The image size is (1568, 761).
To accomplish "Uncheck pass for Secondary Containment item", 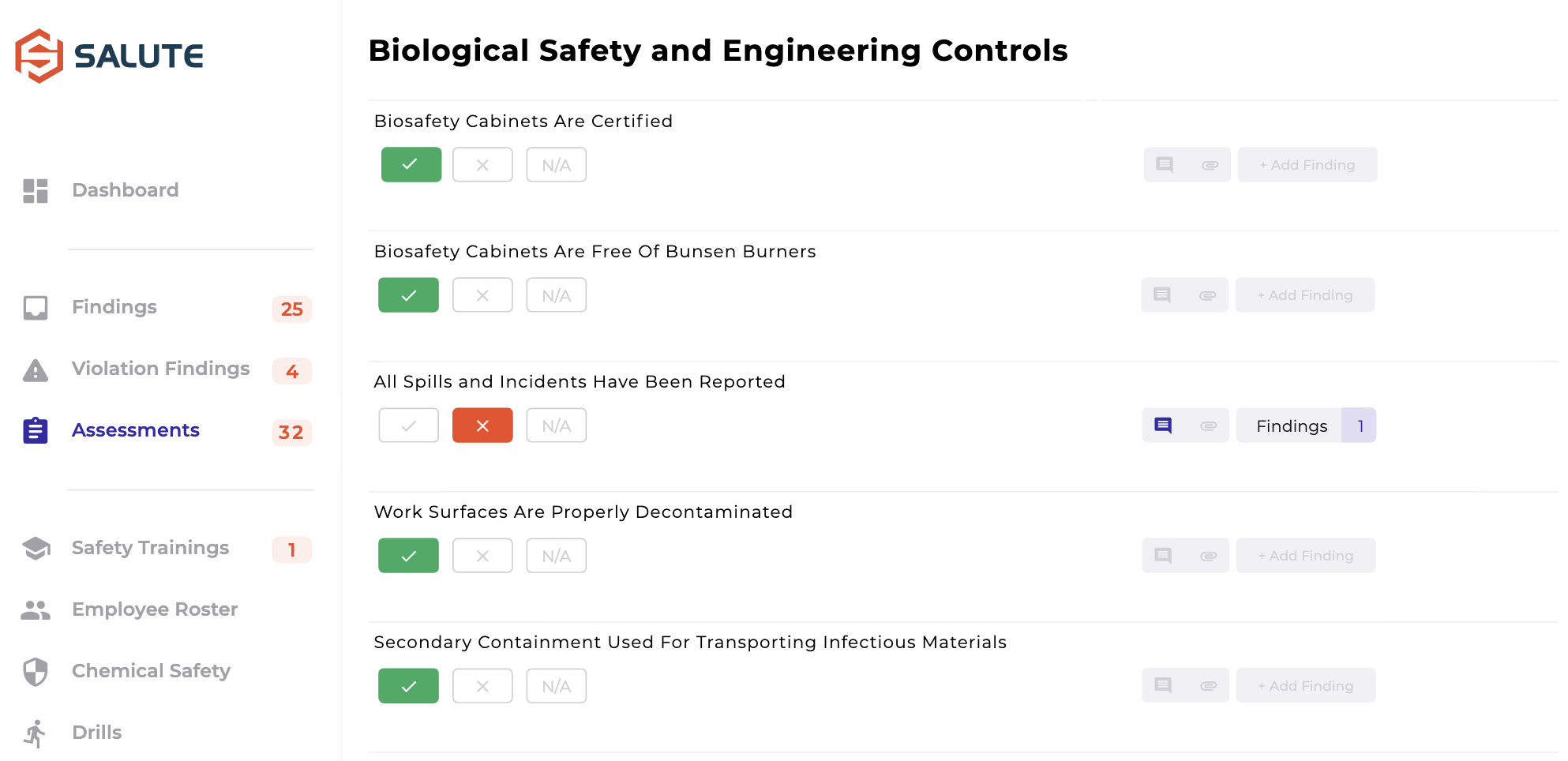I will 408,686.
